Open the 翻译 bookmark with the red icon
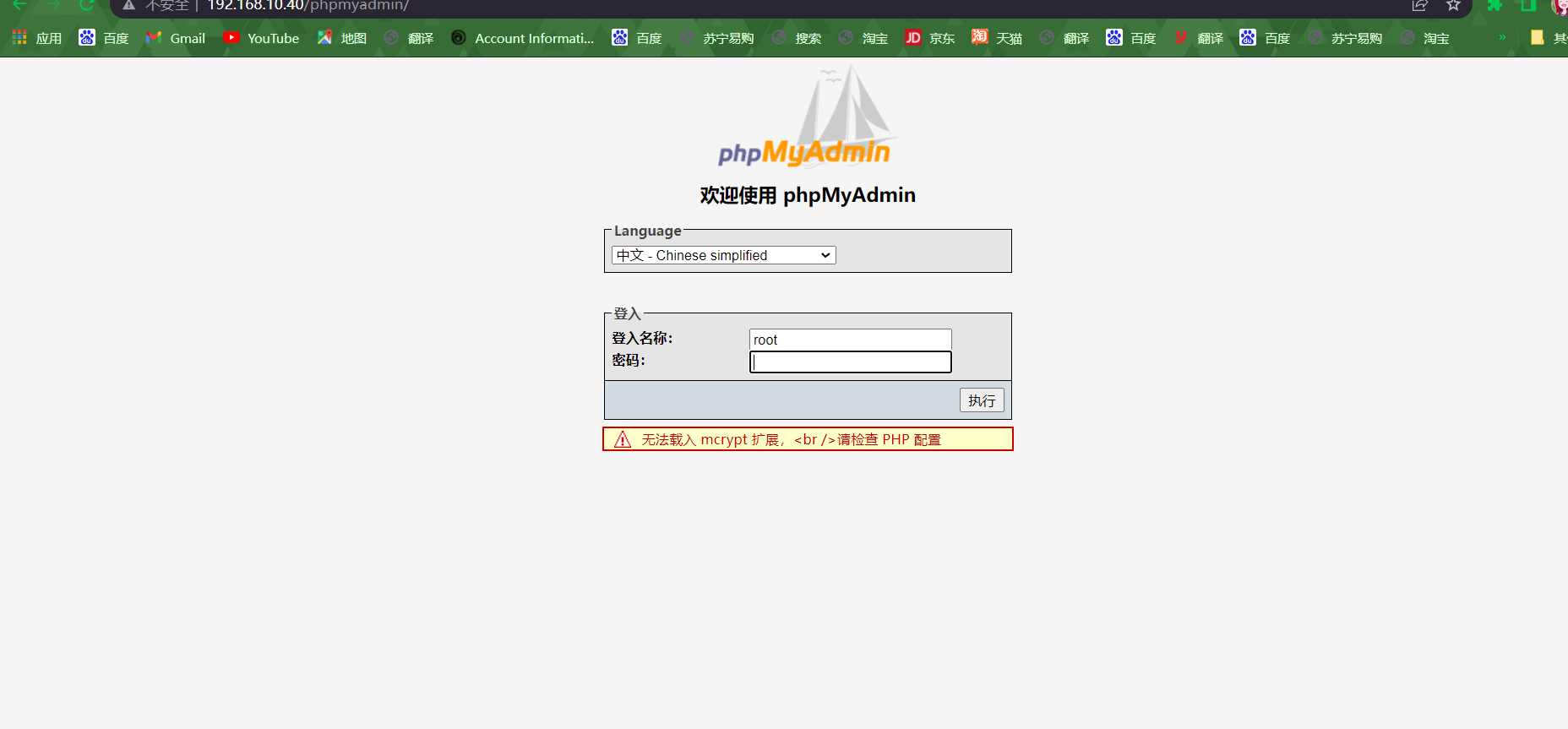The width and height of the screenshot is (1568, 729). [x=1198, y=38]
